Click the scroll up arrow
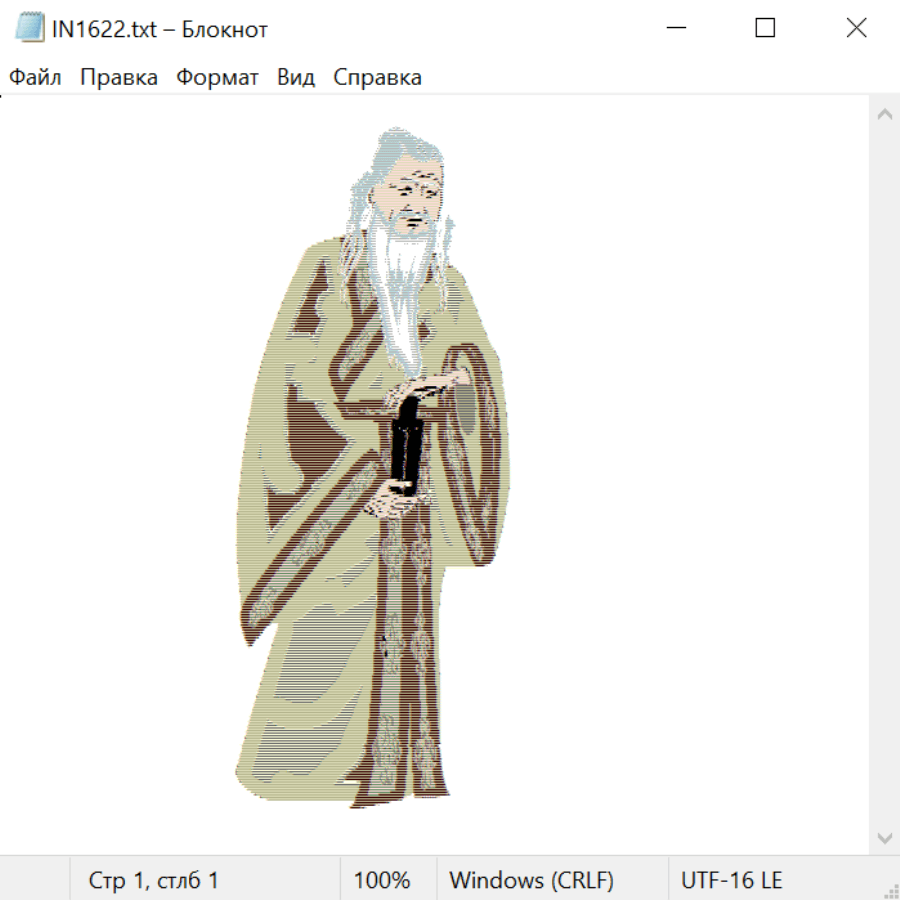 click(x=884, y=115)
